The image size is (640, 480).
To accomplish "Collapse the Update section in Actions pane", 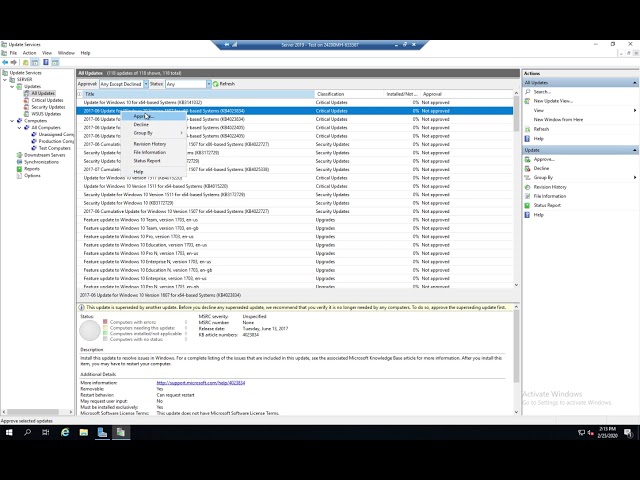I will 635,150.
